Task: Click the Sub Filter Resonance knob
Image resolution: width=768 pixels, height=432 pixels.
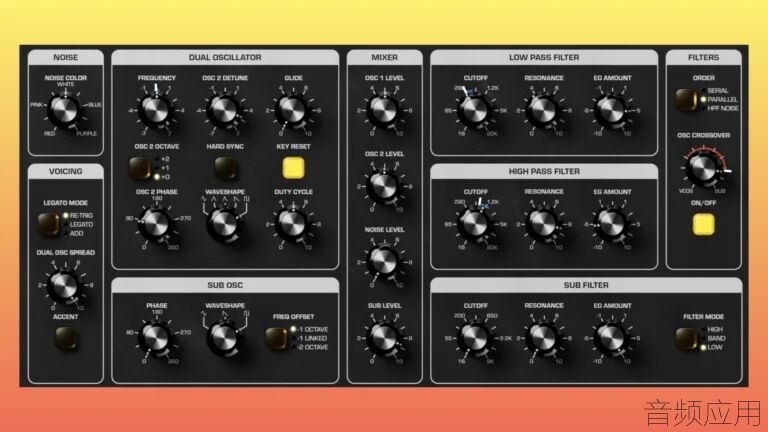Action: tap(543, 337)
